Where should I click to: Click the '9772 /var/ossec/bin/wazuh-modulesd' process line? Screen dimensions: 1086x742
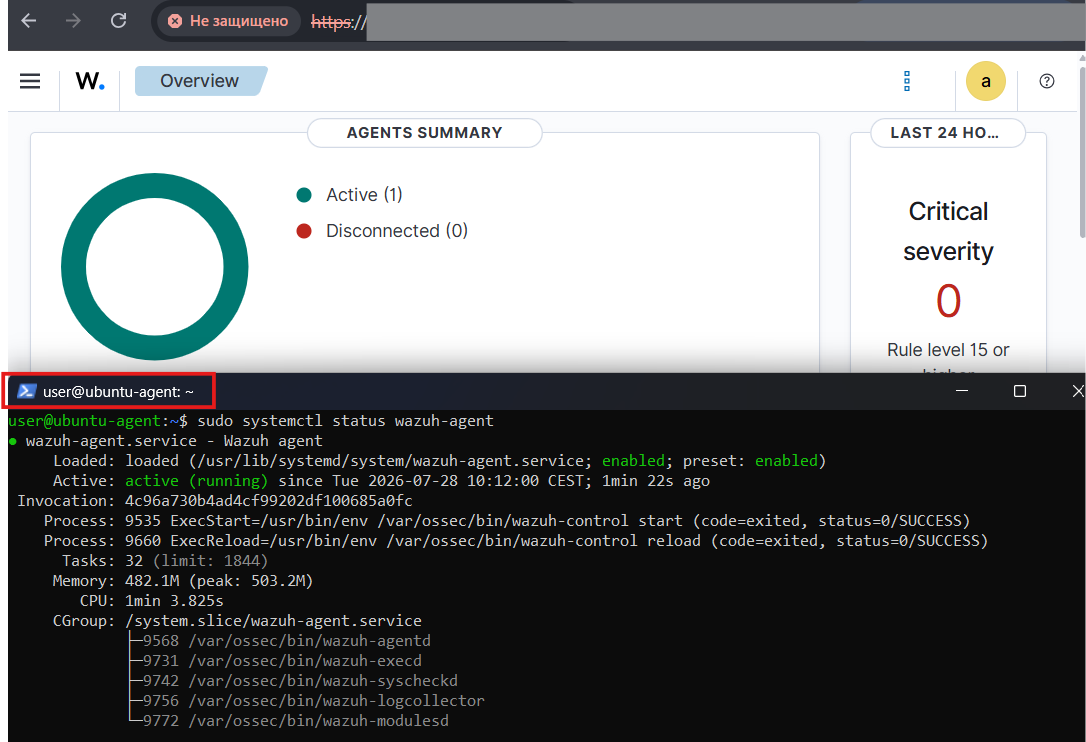tap(296, 721)
